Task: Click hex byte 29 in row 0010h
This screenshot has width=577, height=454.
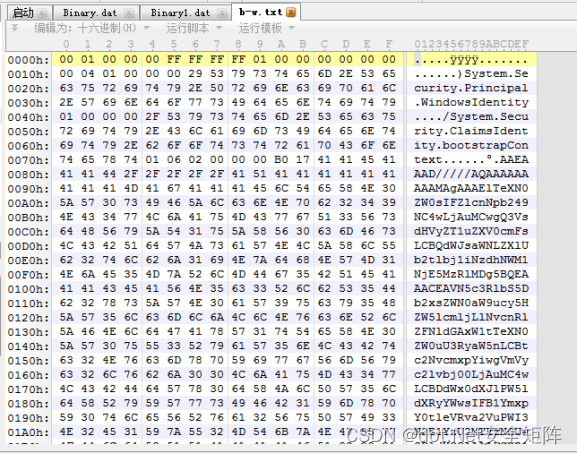Action: 195,74
